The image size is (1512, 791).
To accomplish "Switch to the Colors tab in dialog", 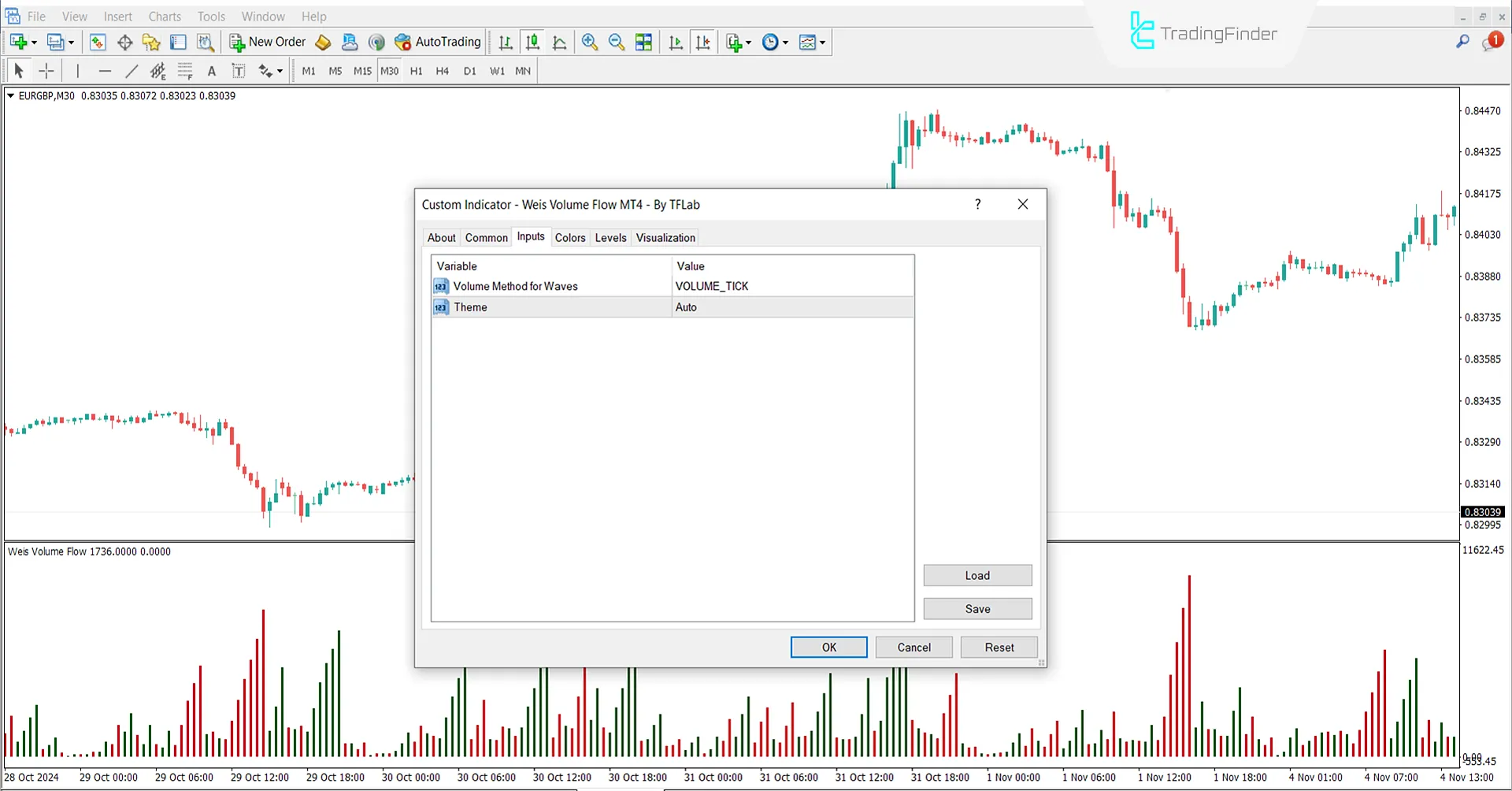I will (x=570, y=238).
